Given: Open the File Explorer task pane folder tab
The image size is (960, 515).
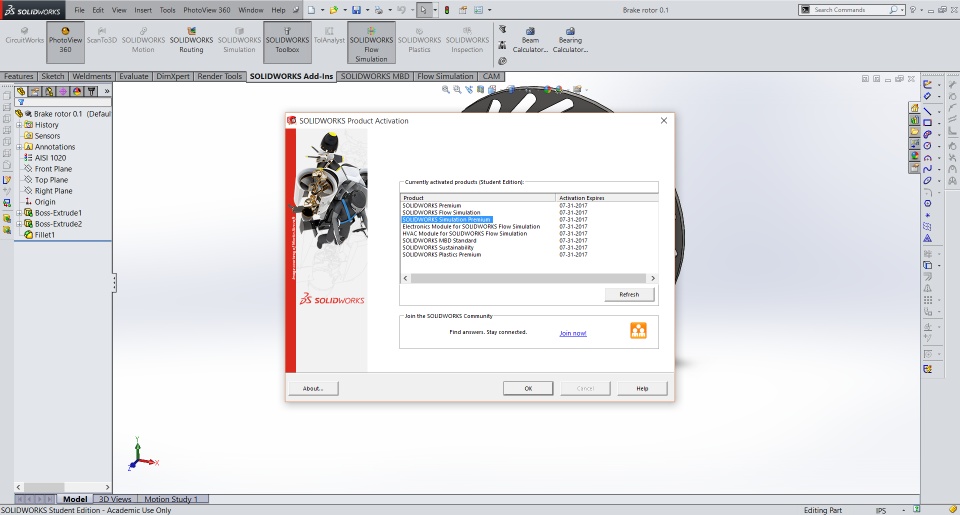Looking at the screenshot, I should (x=915, y=131).
